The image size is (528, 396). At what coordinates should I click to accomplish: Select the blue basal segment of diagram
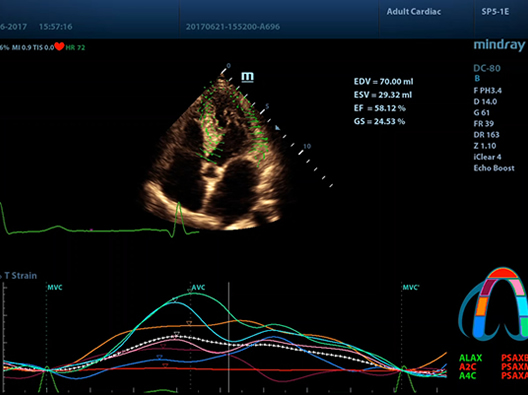tap(478, 327)
